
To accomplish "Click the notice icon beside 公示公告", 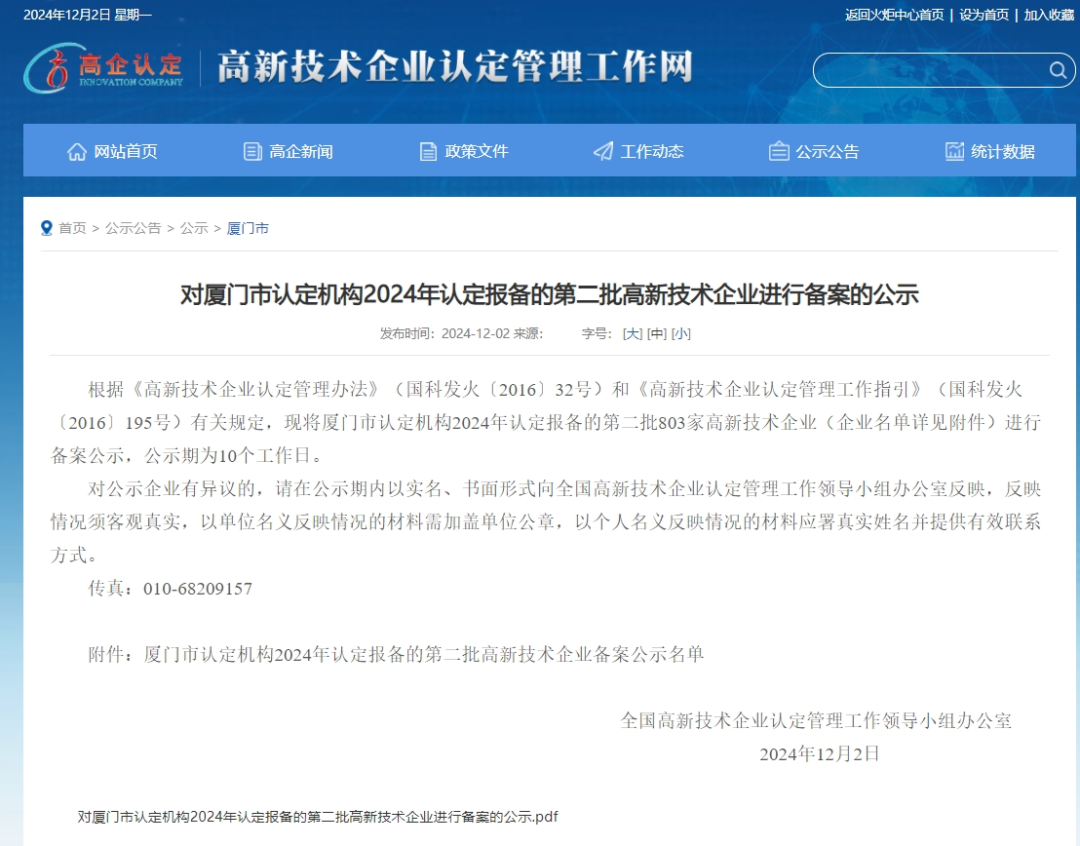I will (x=779, y=151).
